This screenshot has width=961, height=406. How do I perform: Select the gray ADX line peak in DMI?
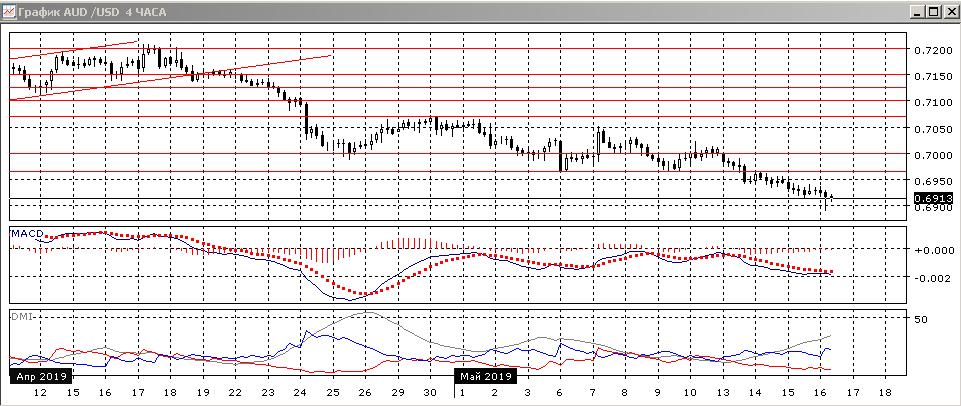click(367, 313)
